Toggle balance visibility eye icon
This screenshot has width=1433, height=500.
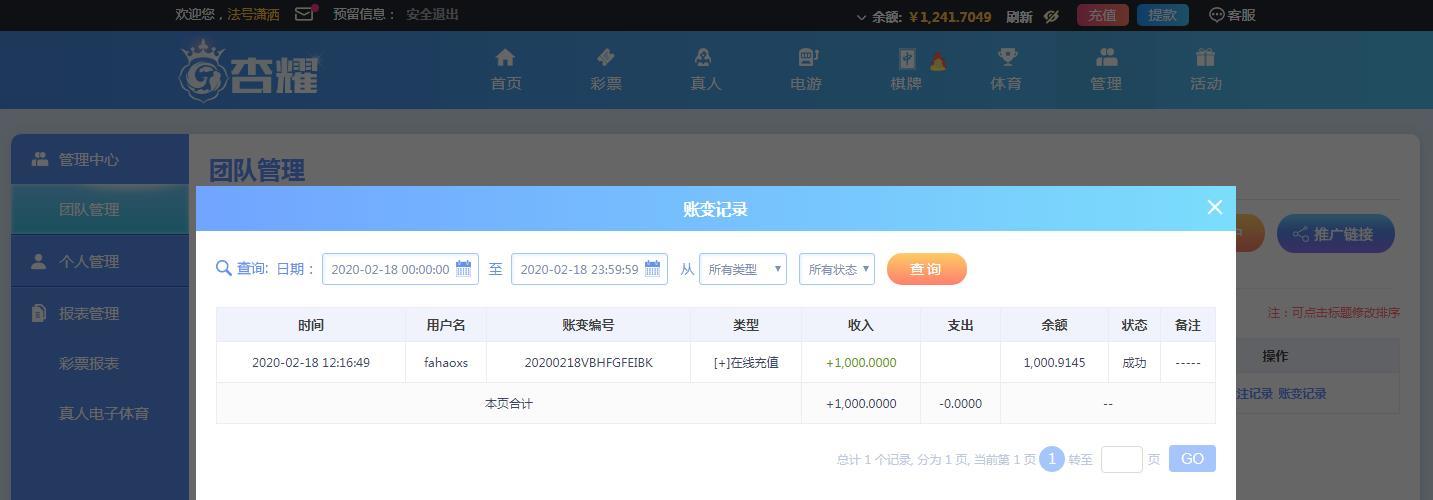1051,16
